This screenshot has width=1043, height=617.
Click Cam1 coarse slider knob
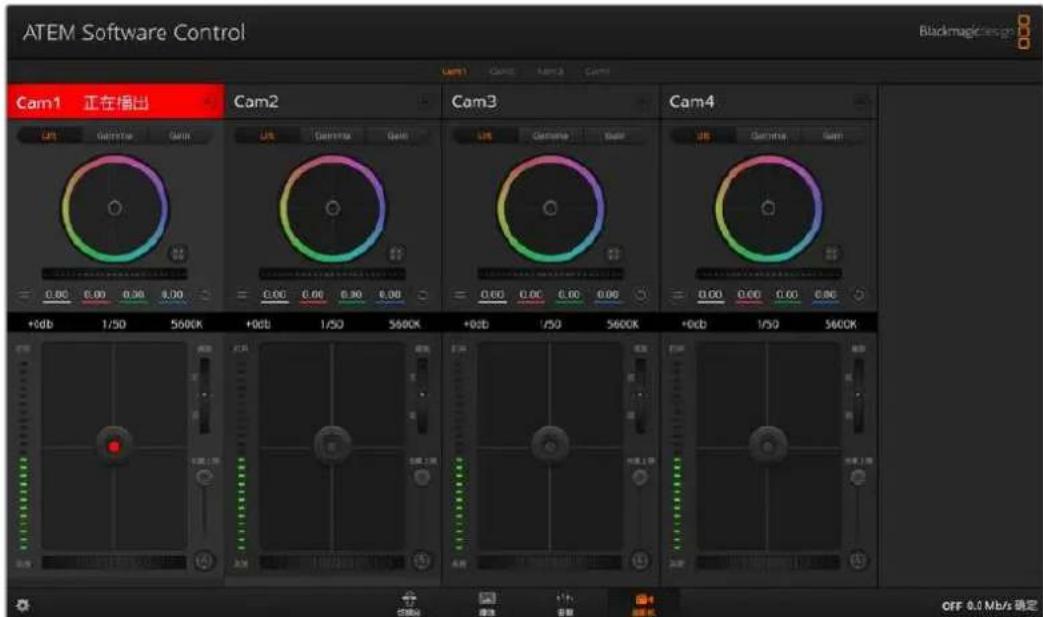pyautogui.click(x=204, y=477)
